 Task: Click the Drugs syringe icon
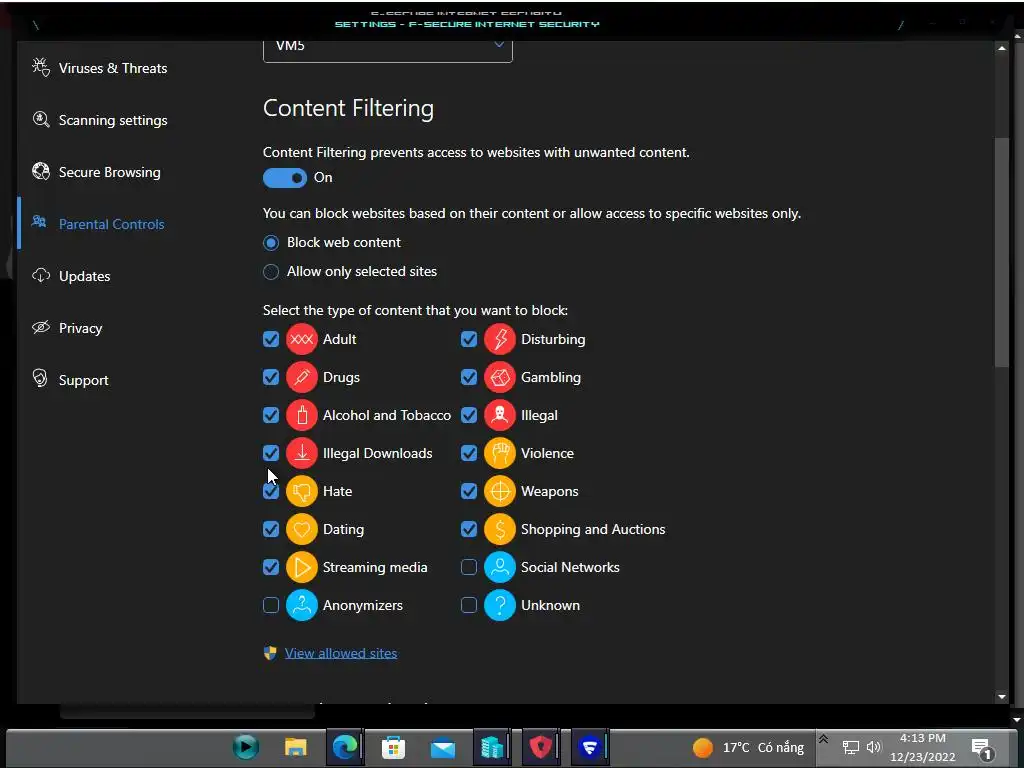pos(302,377)
